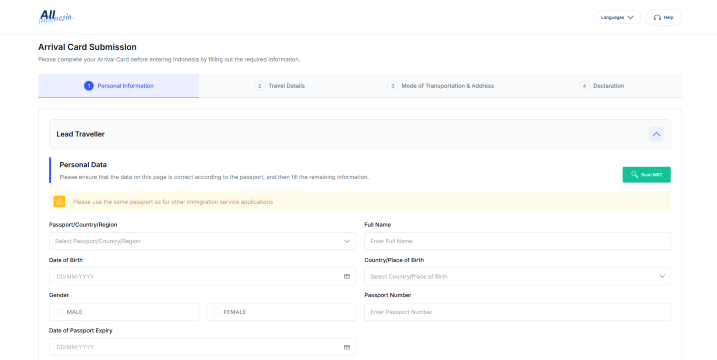The width and height of the screenshot is (717, 360).
Task: Select the FEMALE gender option
Action: click(281, 312)
